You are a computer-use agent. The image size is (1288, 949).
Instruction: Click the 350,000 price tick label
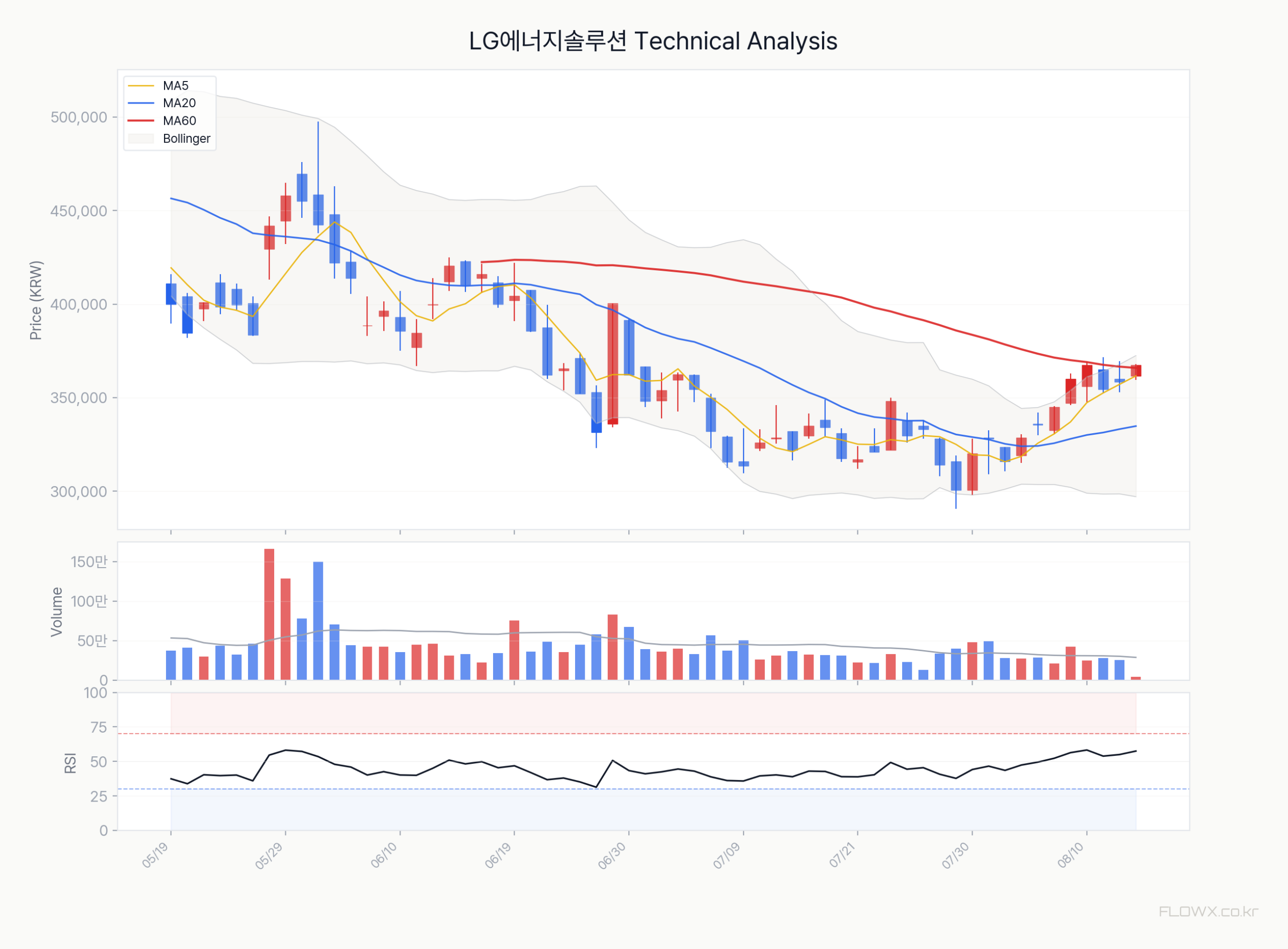pos(79,398)
